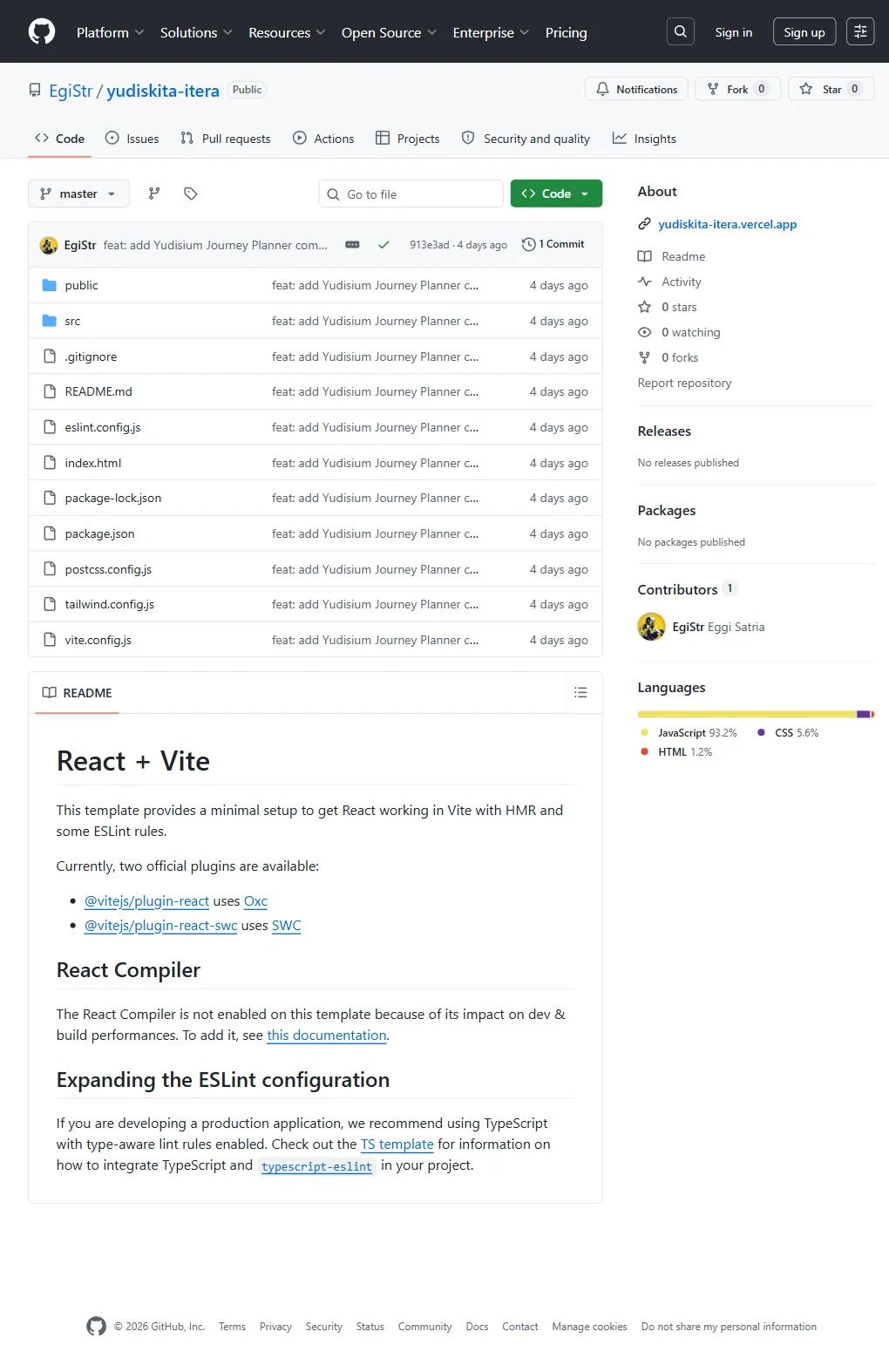889x1372 pixels.
Task: Click the Sign up button
Action: tap(804, 31)
